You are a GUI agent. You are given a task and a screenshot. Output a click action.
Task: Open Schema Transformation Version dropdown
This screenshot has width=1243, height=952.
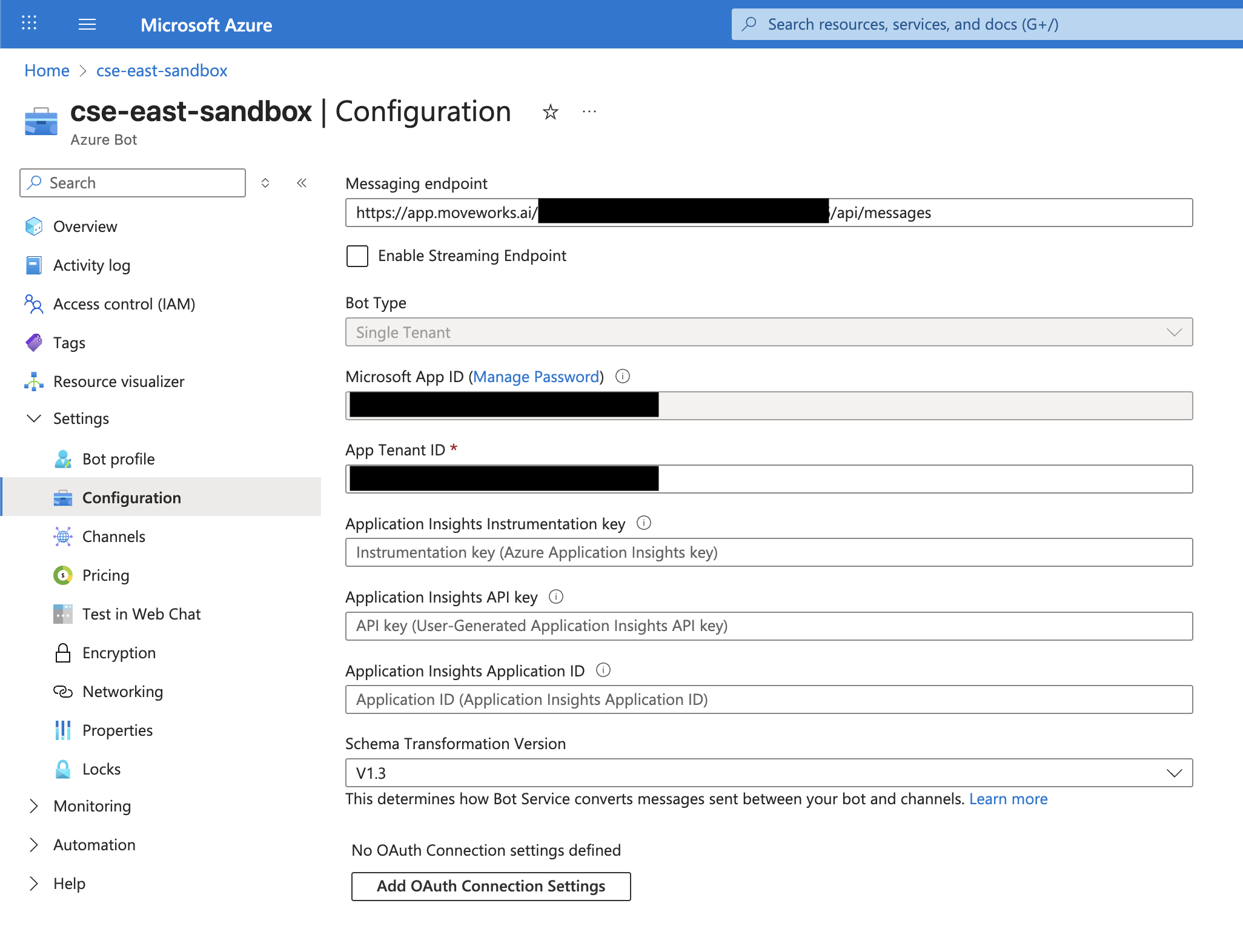769,773
